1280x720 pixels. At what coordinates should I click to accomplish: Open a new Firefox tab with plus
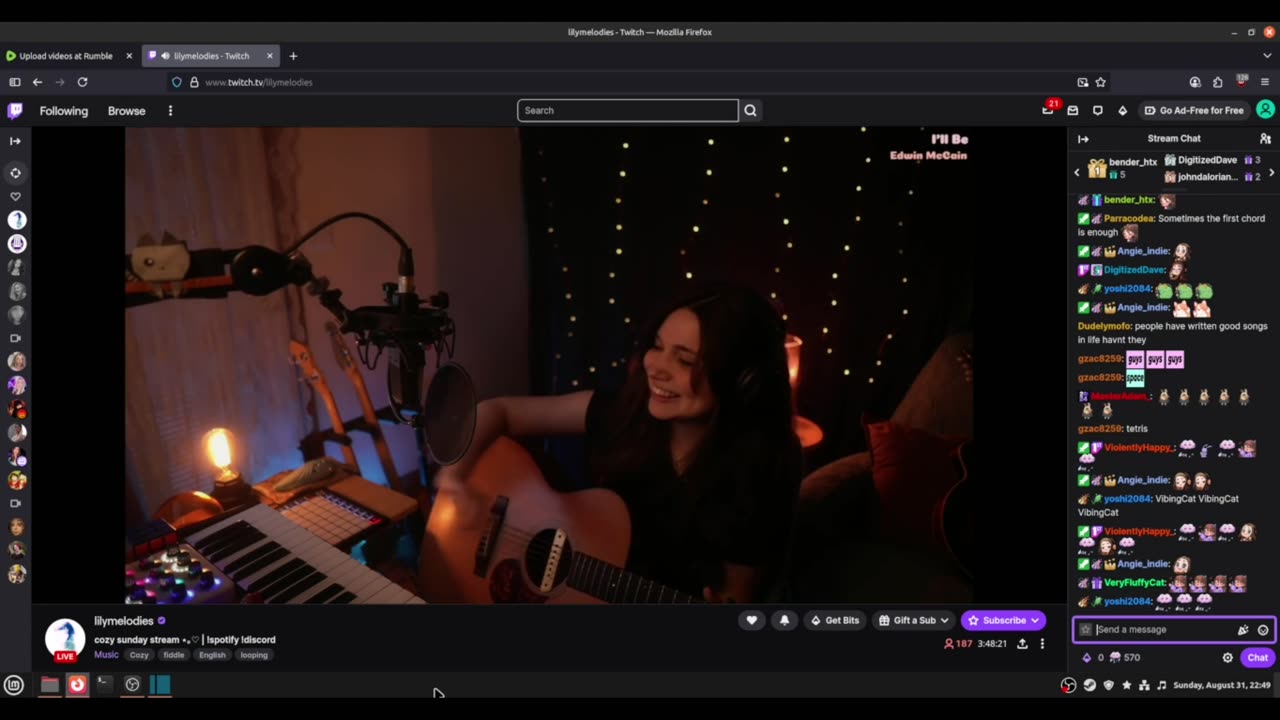(293, 56)
